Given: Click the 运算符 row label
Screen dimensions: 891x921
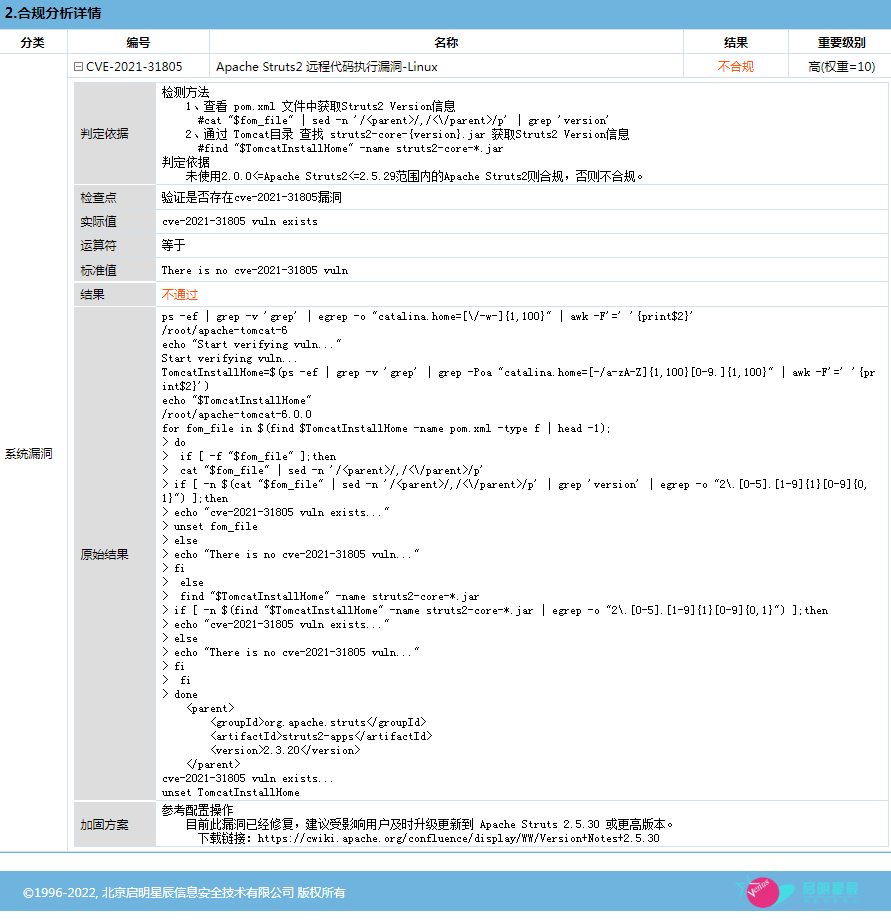Looking at the screenshot, I should [x=98, y=246].
